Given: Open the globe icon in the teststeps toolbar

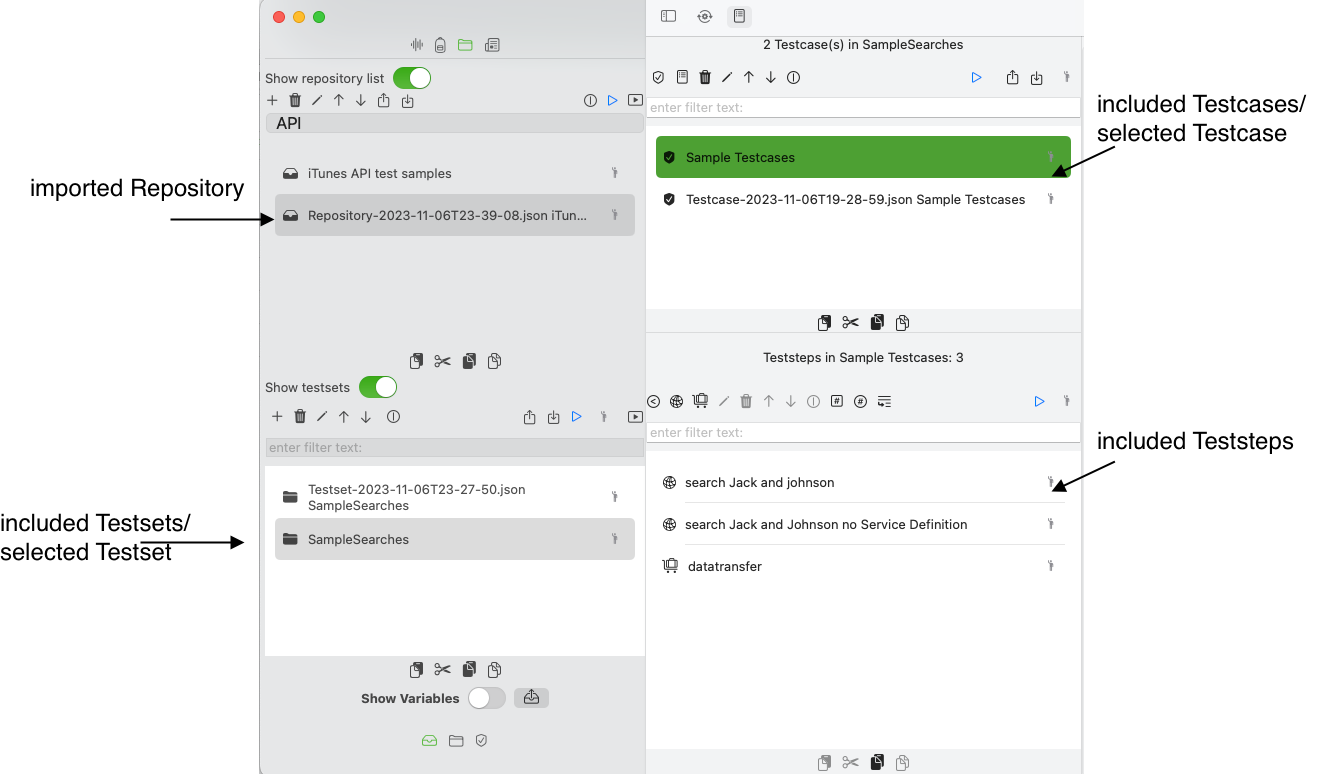Looking at the screenshot, I should (676, 401).
